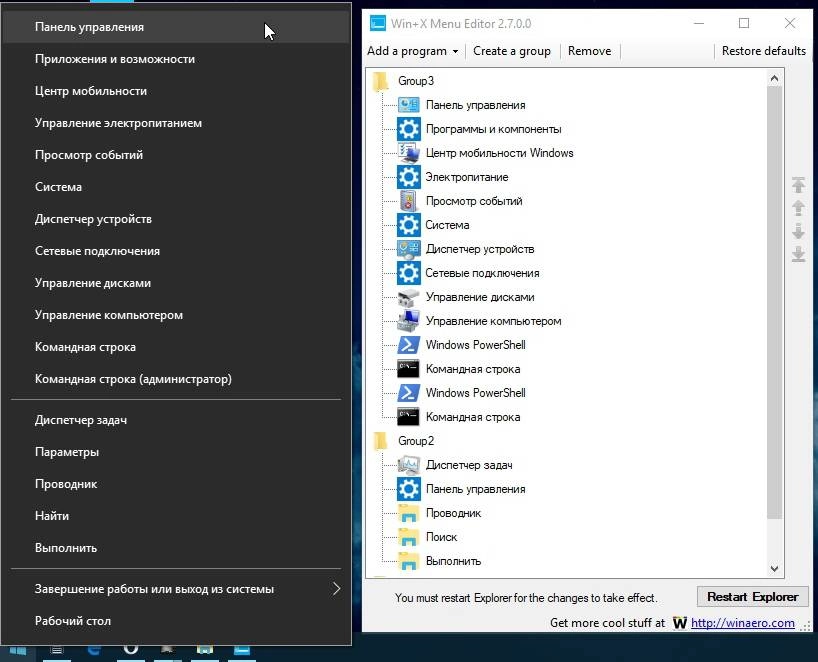Move selected item to bottom with the arrow

tap(798, 254)
